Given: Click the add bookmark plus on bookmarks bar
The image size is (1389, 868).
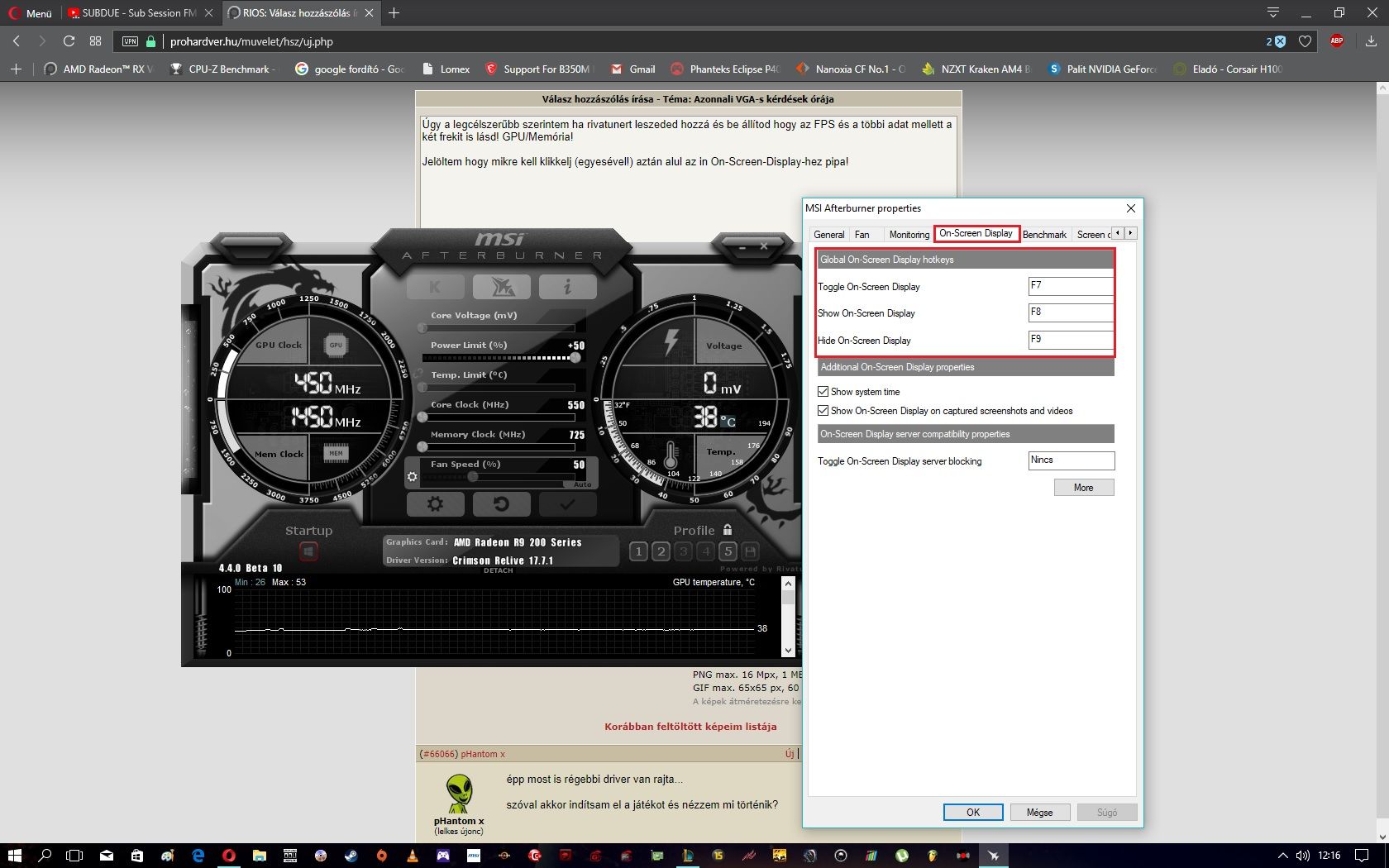Looking at the screenshot, I should coord(16,69).
